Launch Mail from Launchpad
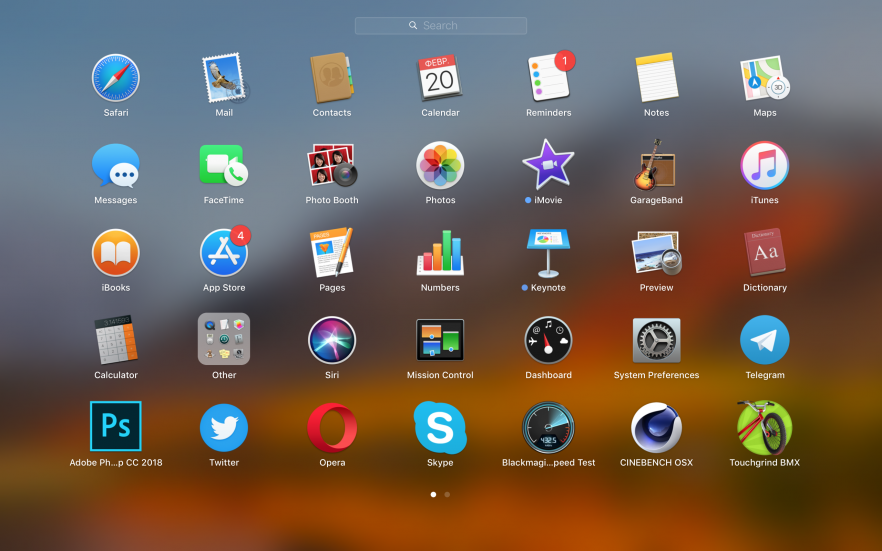The image size is (882, 551). click(224, 78)
